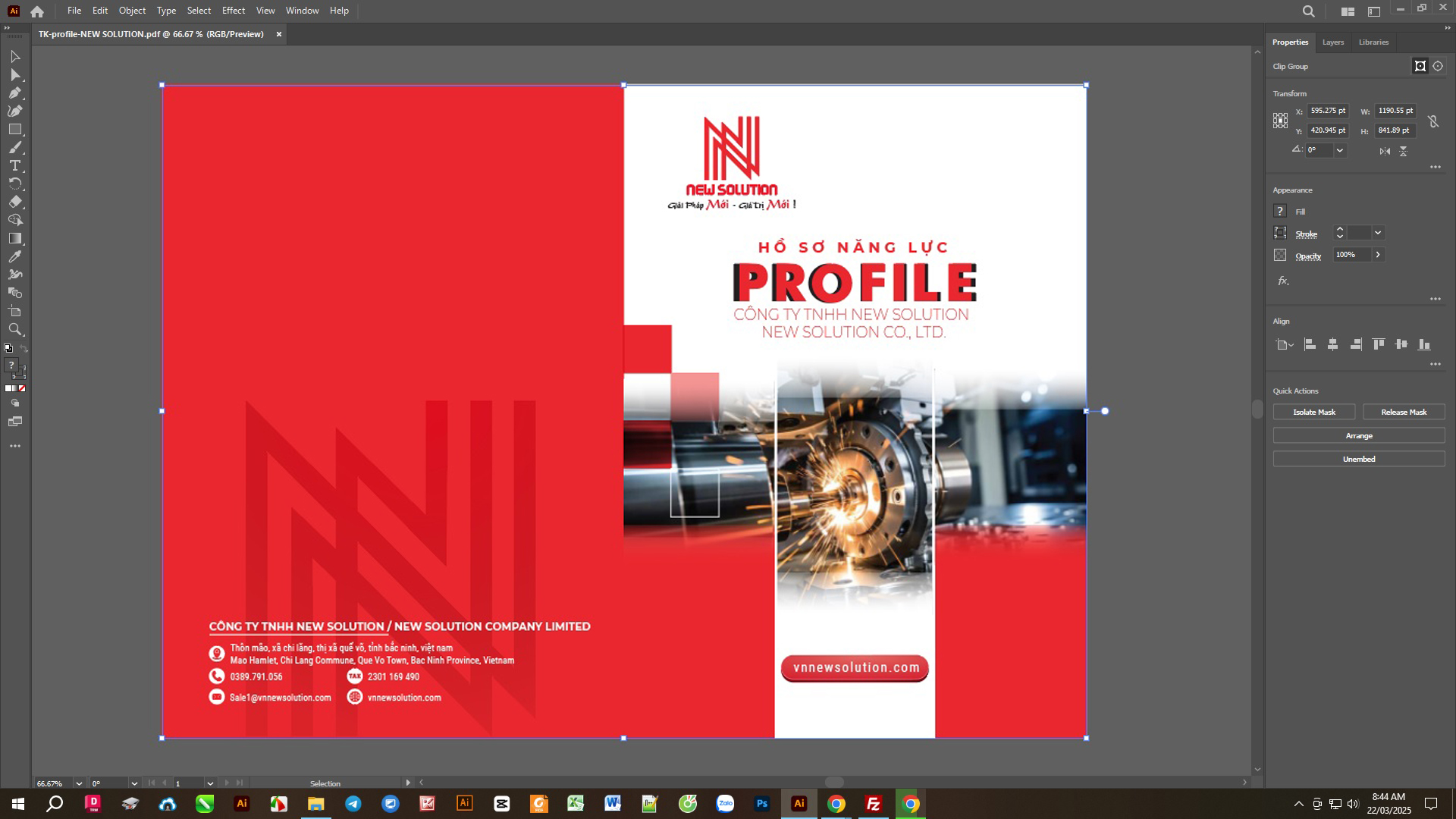Open the search icon in top bar
Image resolution: width=1456 pixels, height=819 pixels.
point(1308,11)
